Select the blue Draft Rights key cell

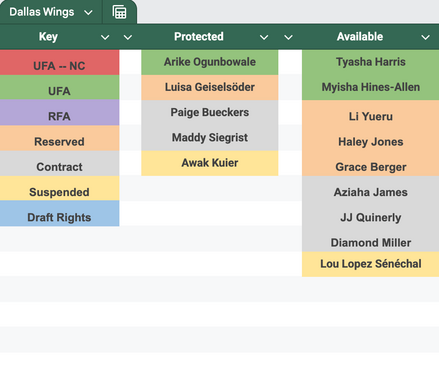click(59, 214)
